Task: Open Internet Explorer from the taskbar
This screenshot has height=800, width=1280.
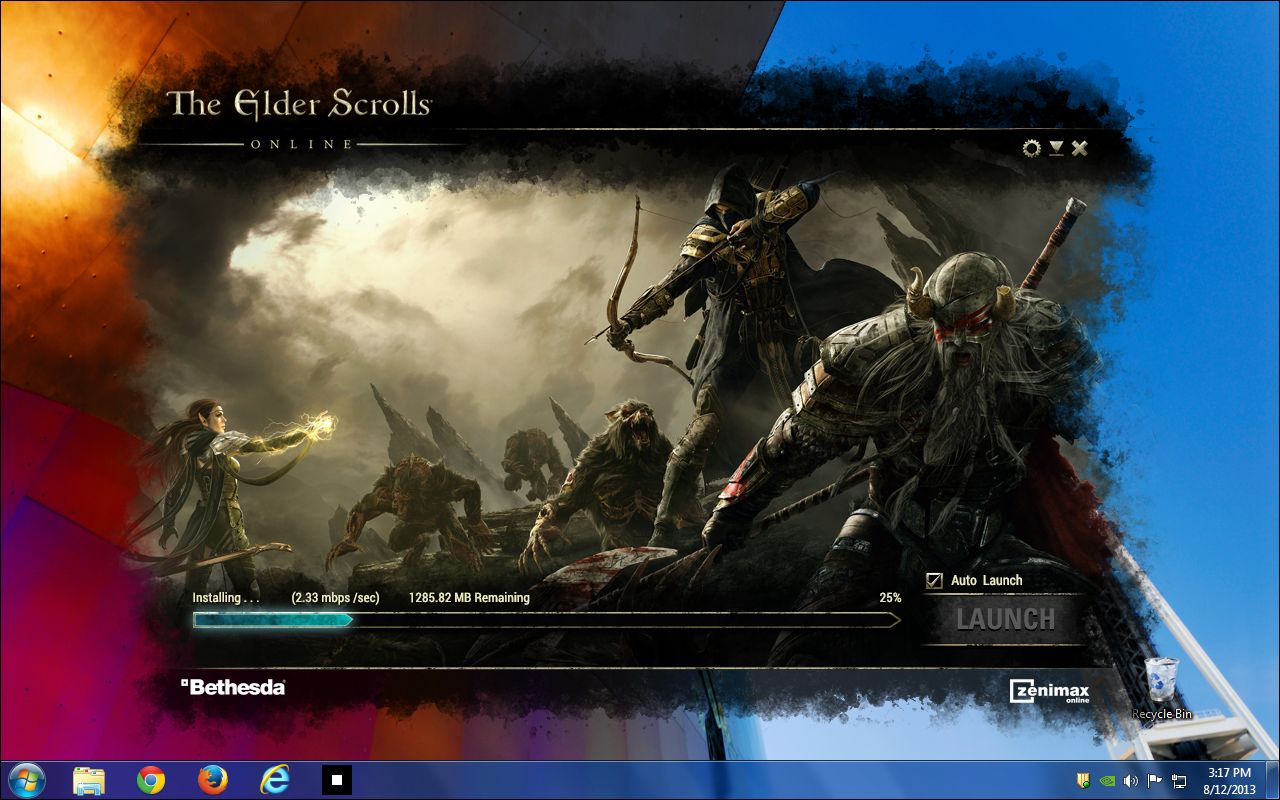Action: click(275, 780)
